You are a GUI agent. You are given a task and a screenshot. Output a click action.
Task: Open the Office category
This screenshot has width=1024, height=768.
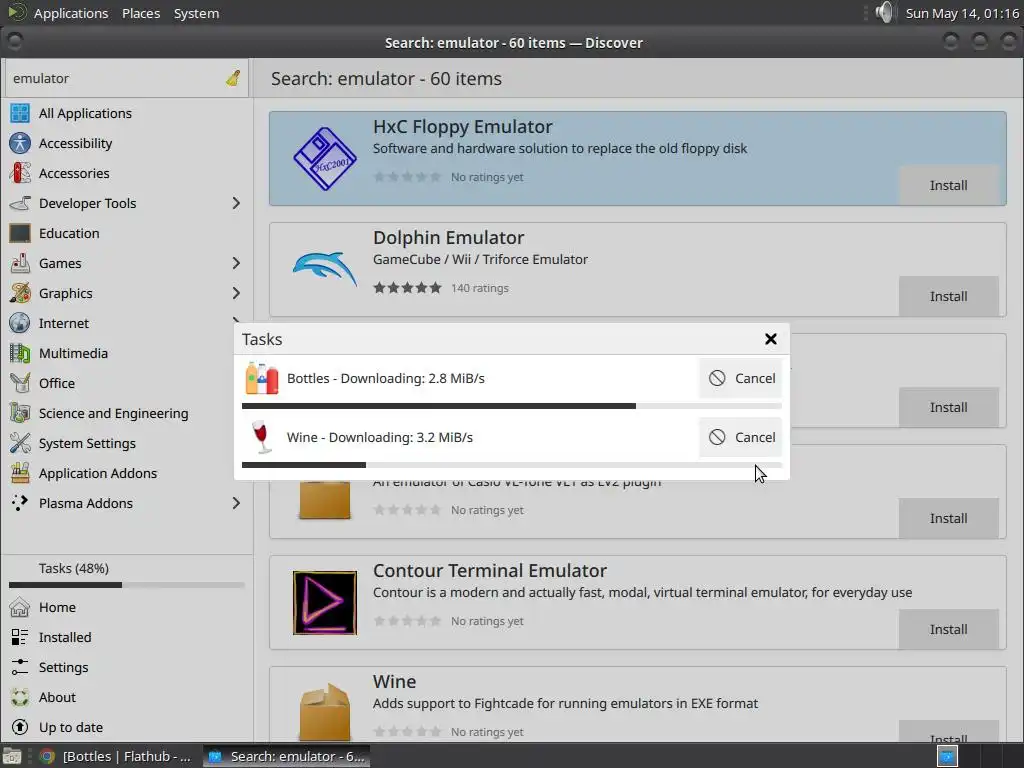click(x=127, y=383)
